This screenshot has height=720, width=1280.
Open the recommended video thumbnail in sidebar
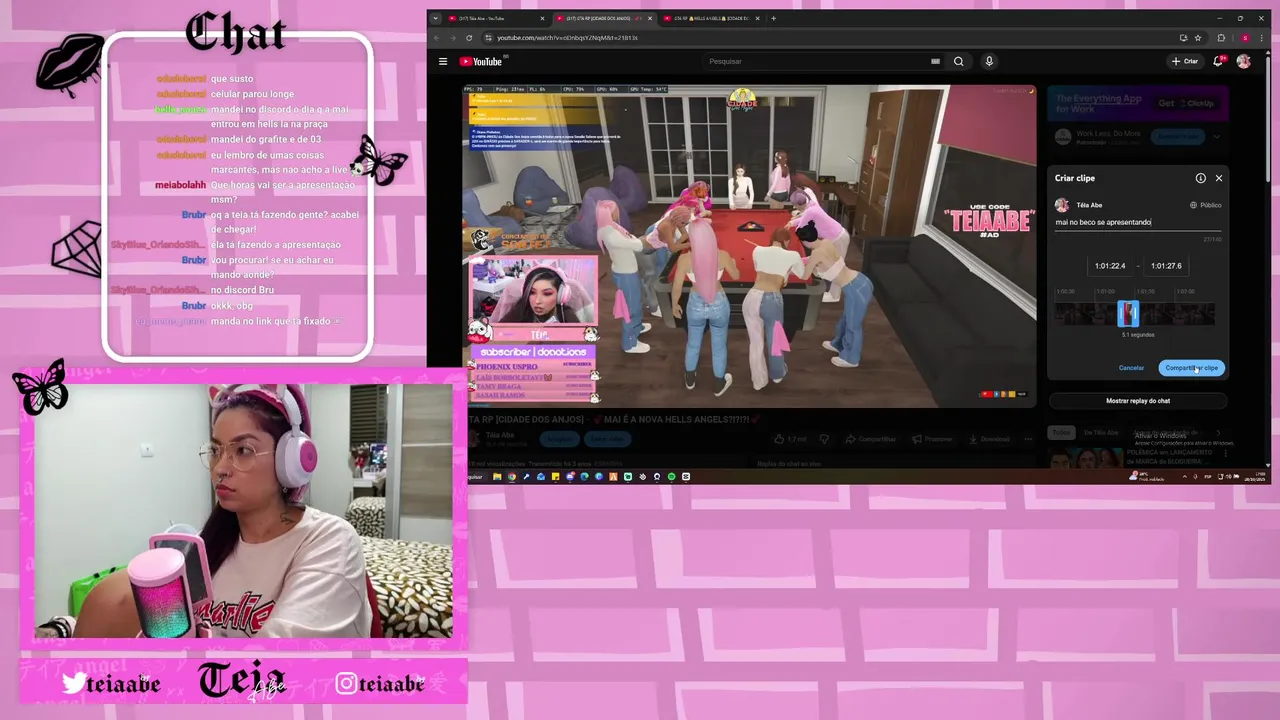[x=1085, y=458]
